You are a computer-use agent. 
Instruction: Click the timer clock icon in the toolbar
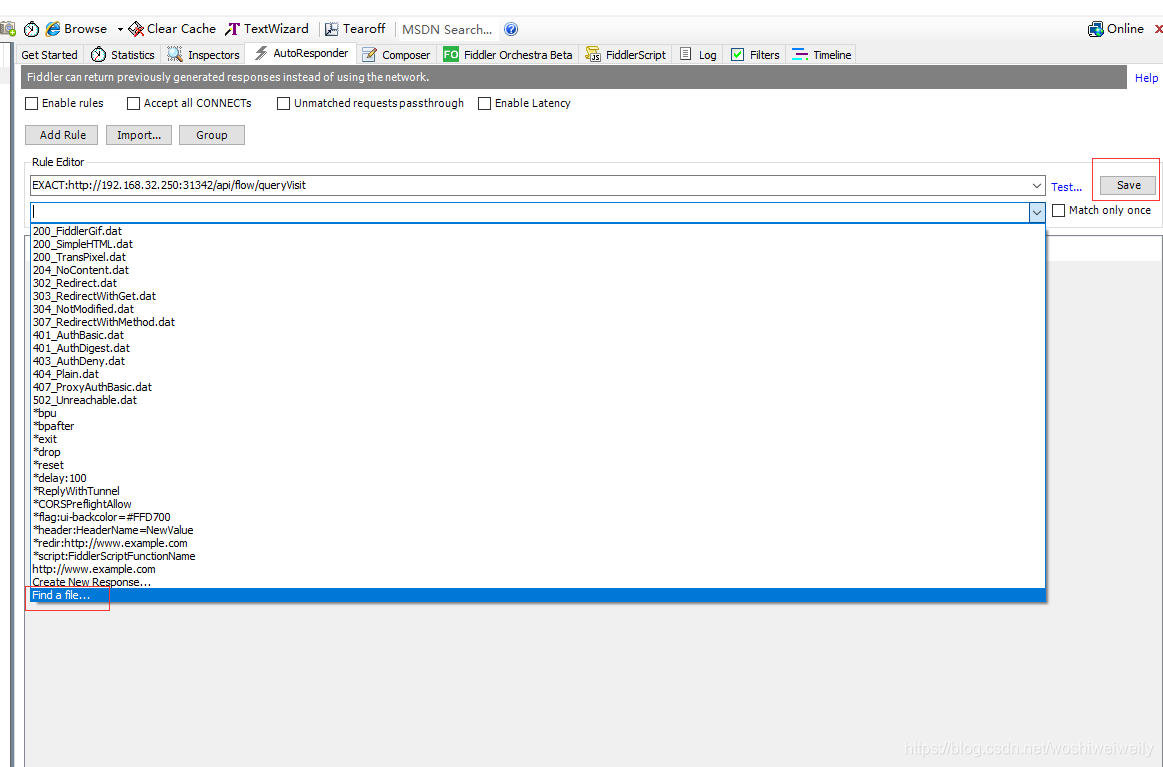31,29
